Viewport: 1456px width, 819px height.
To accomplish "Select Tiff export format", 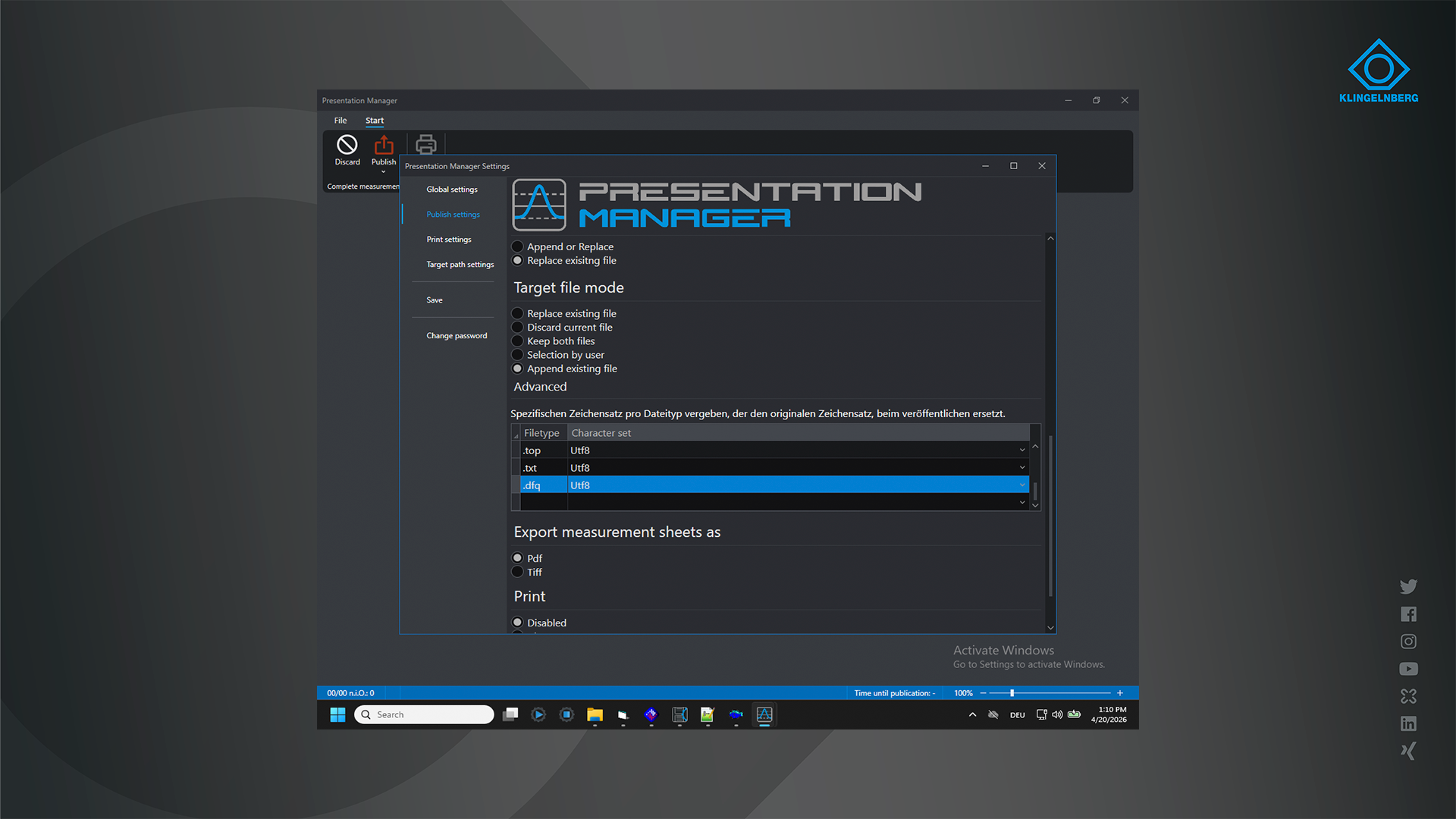I will (518, 572).
